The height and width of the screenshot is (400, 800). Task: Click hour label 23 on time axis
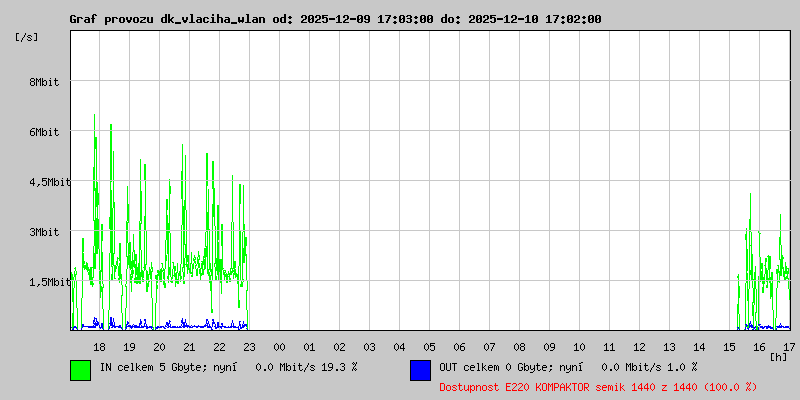click(x=249, y=347)
